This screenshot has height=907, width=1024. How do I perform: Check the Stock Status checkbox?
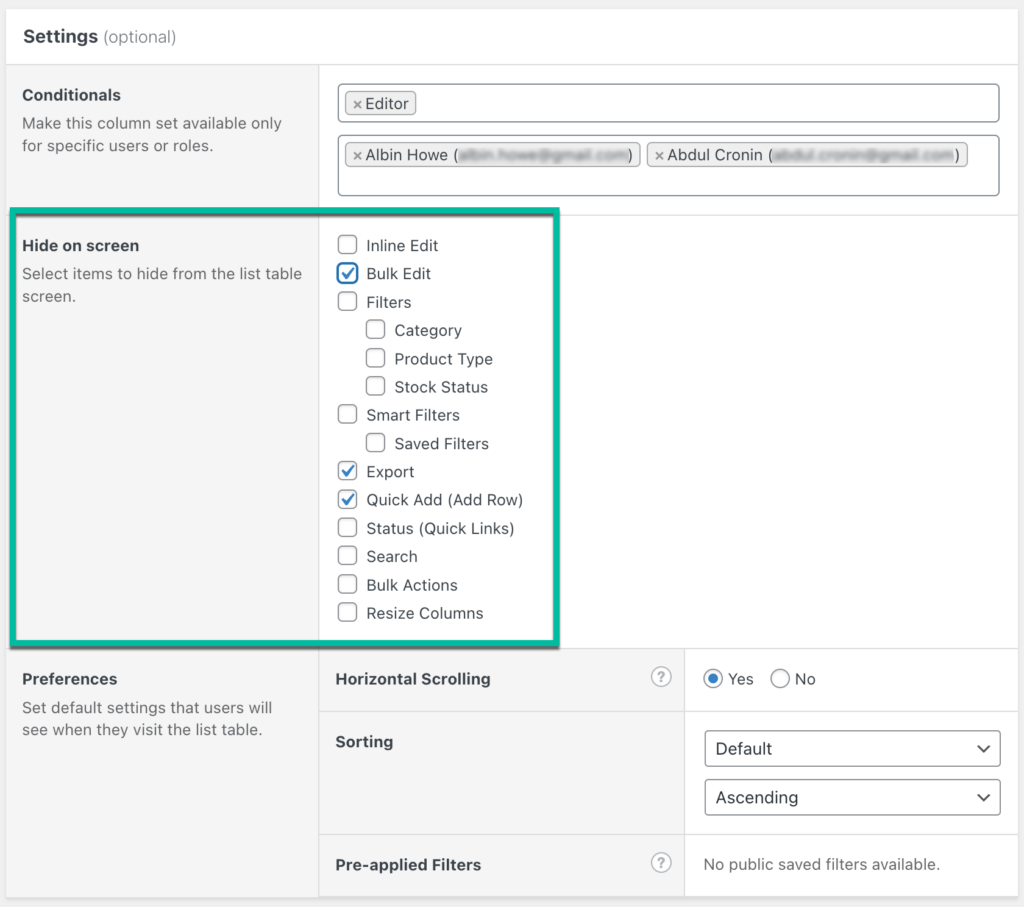pyautogui.click(x=375, y=386)
